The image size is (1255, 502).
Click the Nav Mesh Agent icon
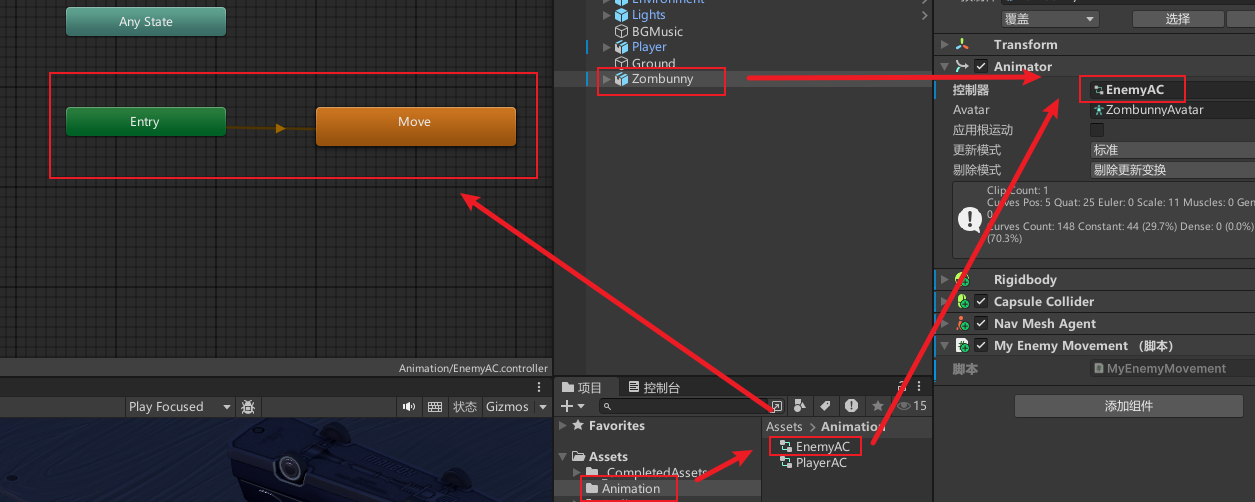pyautogui.click(x=962, y=324)
